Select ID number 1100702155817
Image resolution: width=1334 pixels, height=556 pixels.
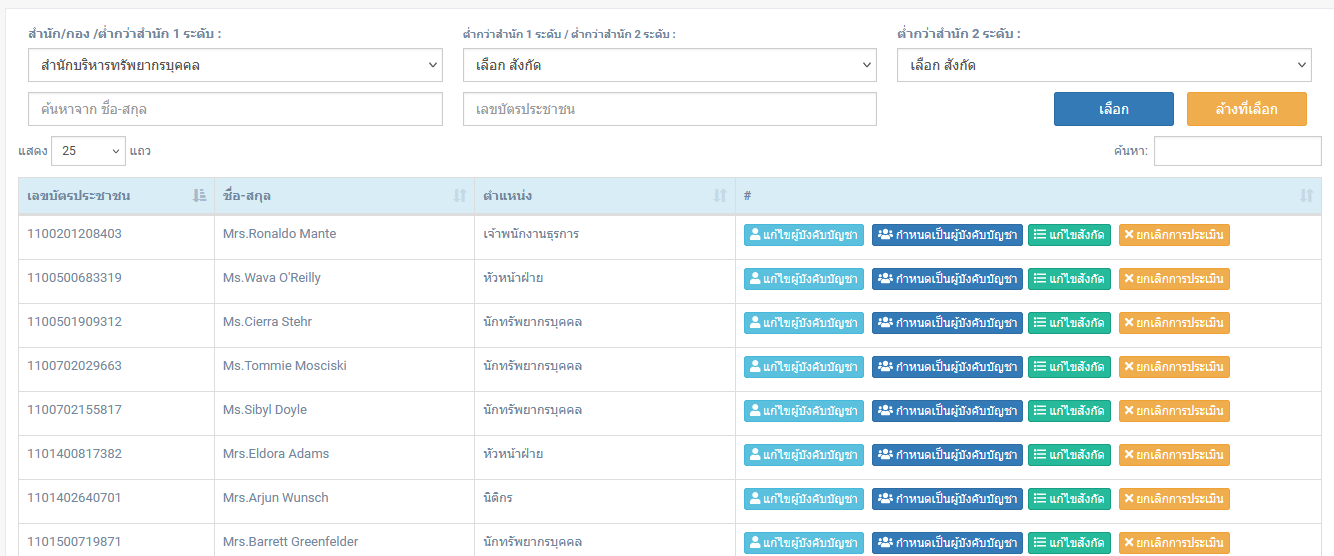tap(75, 410)
